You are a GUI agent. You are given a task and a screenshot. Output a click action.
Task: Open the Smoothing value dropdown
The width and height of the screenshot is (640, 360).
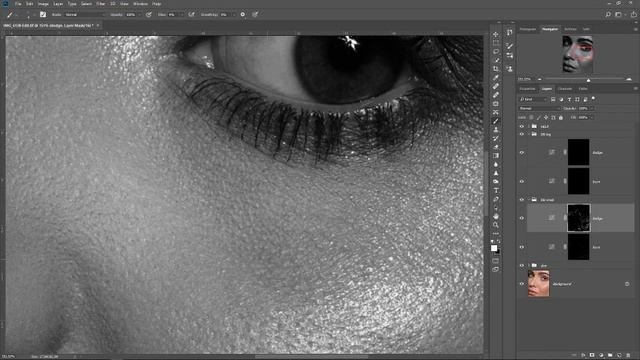233,14
